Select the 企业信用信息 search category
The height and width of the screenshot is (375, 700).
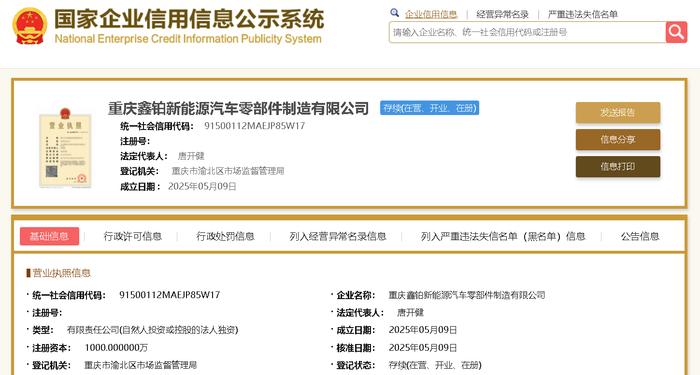pyautogui.click(x=431, y=14)
